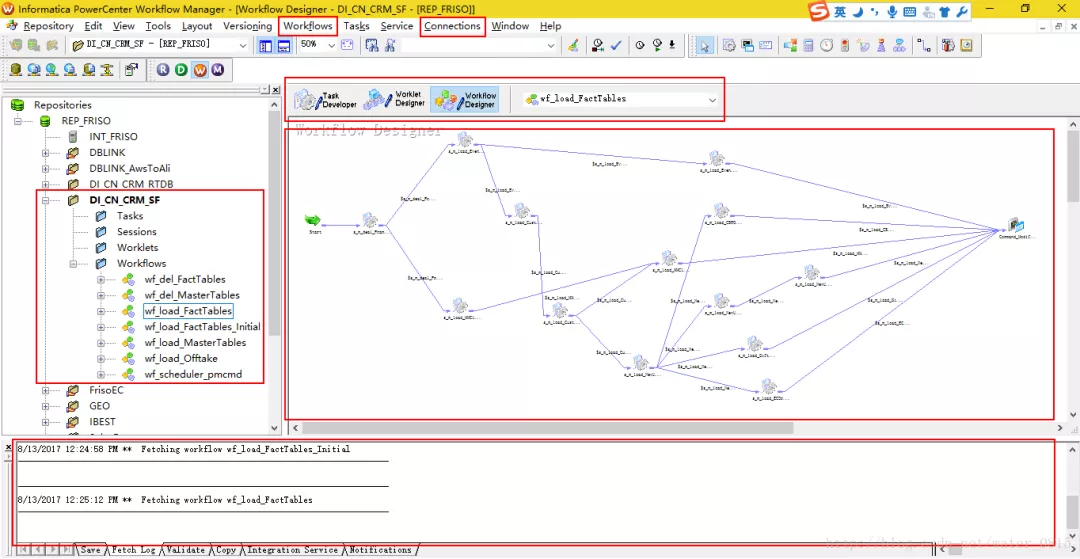Click the Decision task icon
1080x559 pixels.
790,45
